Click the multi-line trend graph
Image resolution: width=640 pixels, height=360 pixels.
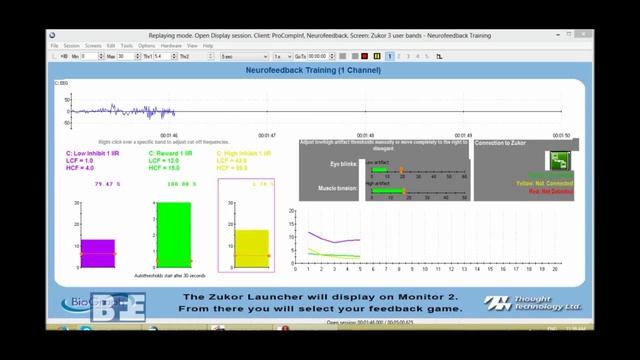tap(427, 239)
